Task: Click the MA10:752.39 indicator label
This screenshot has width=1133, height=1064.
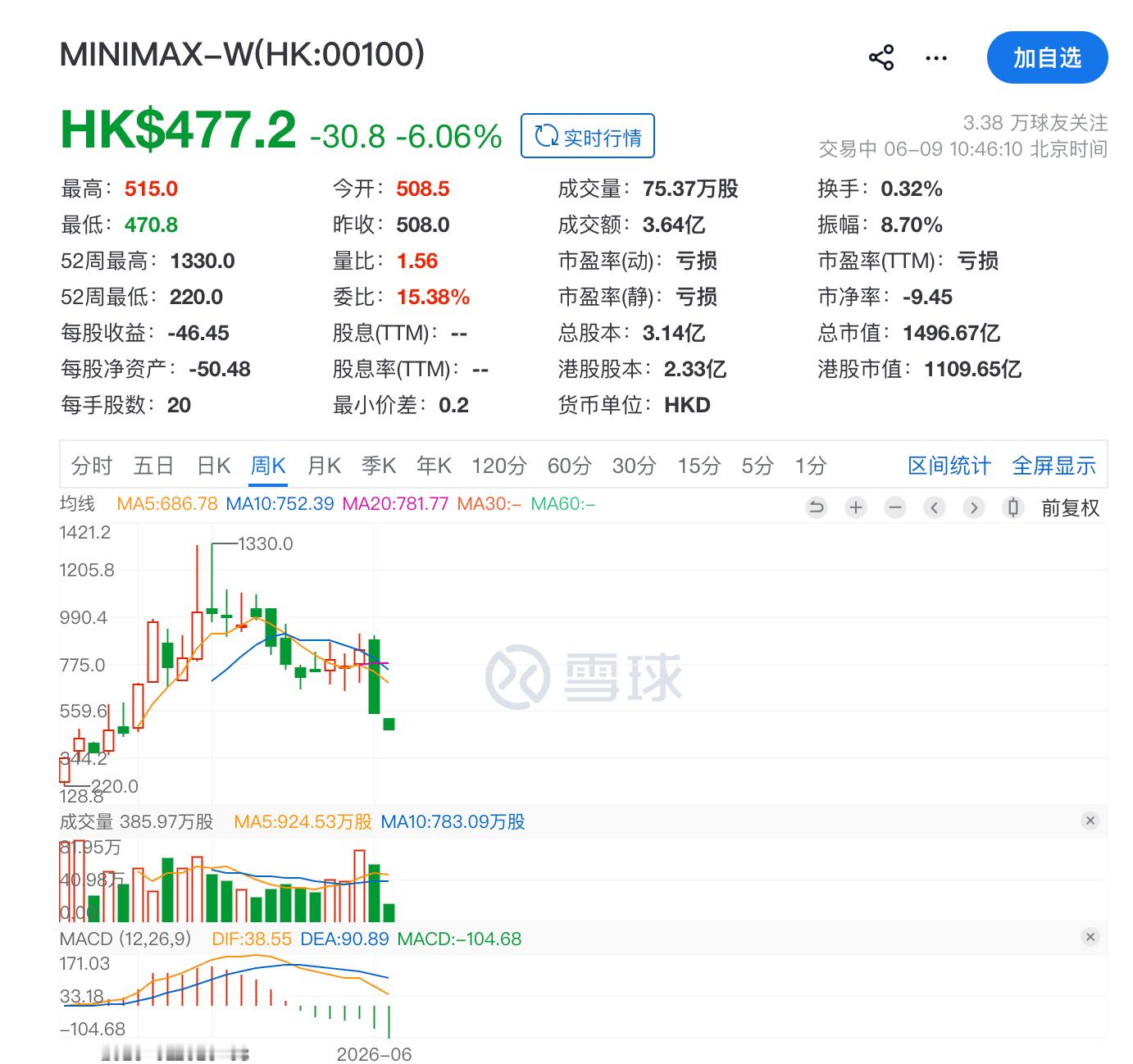Action: click(x=280, y=503)
